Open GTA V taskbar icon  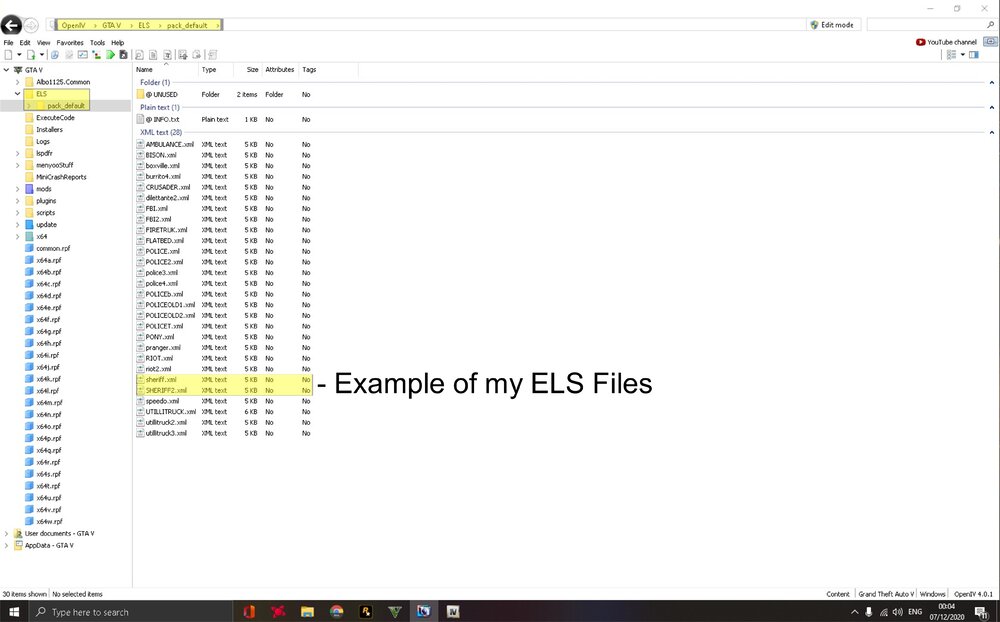pyautogui.click(x=395, y=612)
